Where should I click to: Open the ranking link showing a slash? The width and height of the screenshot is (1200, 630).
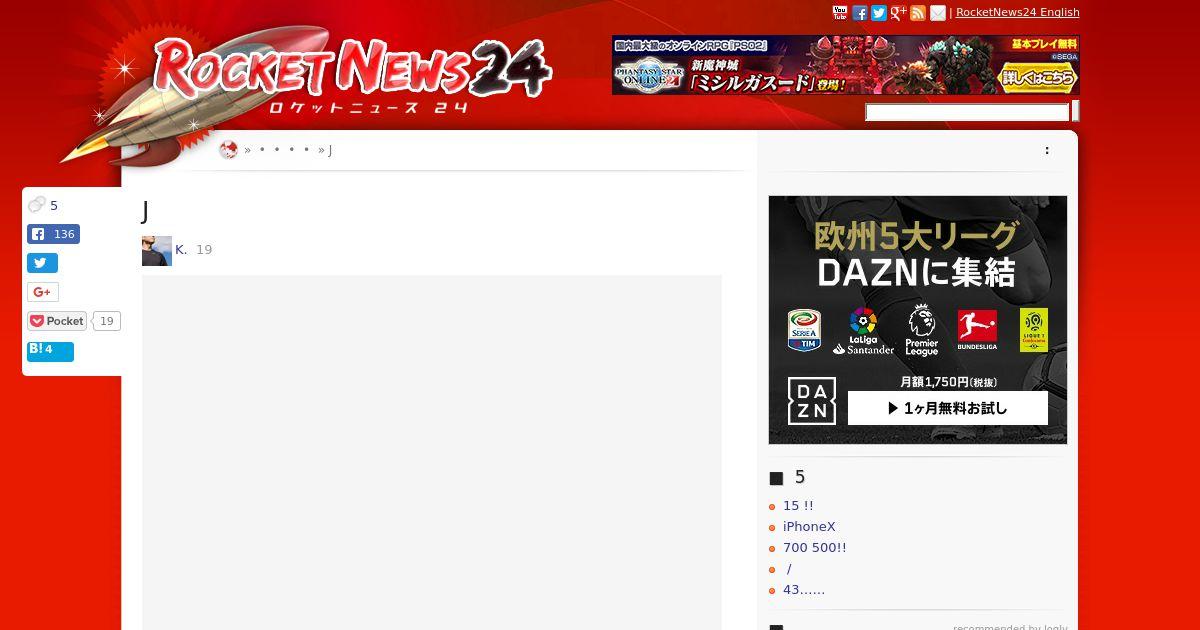point(789,569)
